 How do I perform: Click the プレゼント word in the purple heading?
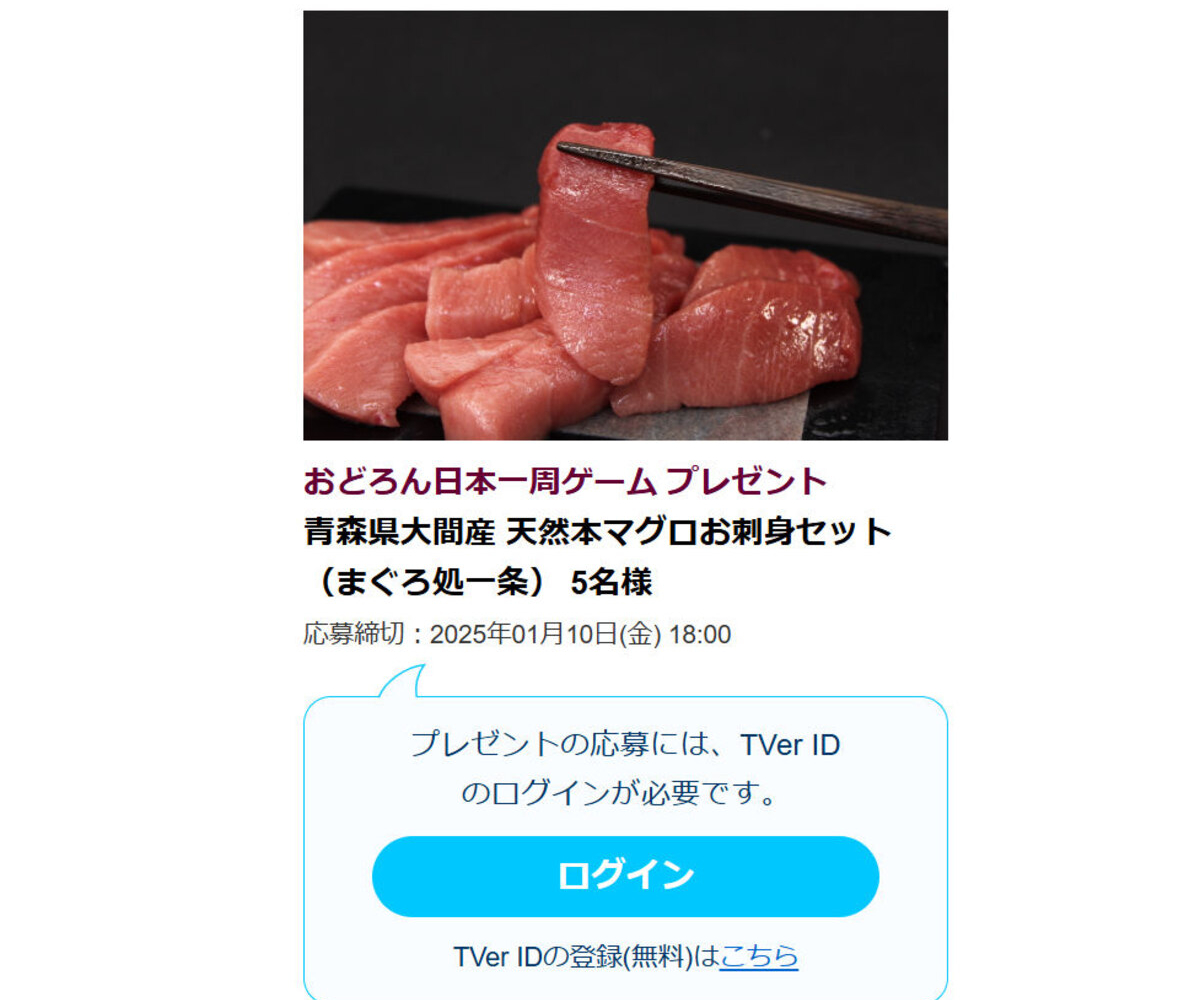pyautogui.click(x=747, y=481)
